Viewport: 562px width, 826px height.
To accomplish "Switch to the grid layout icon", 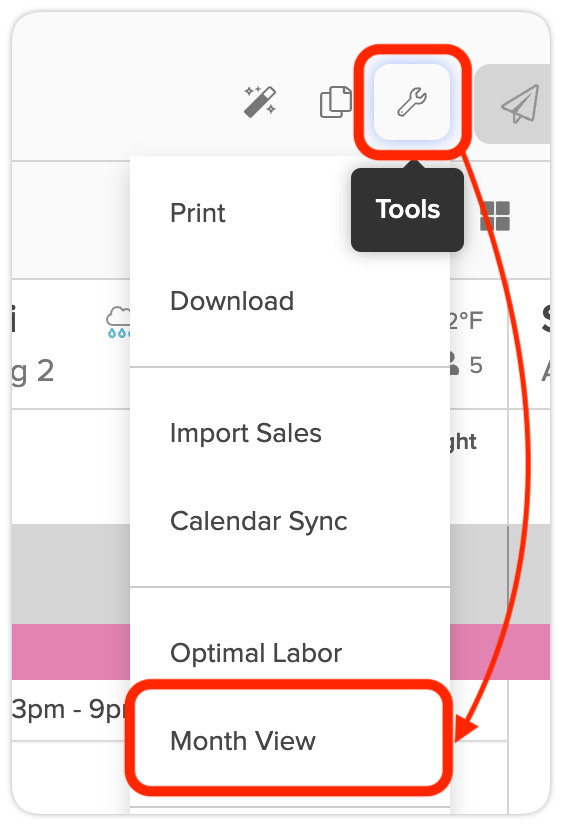I will pos(495,216).
